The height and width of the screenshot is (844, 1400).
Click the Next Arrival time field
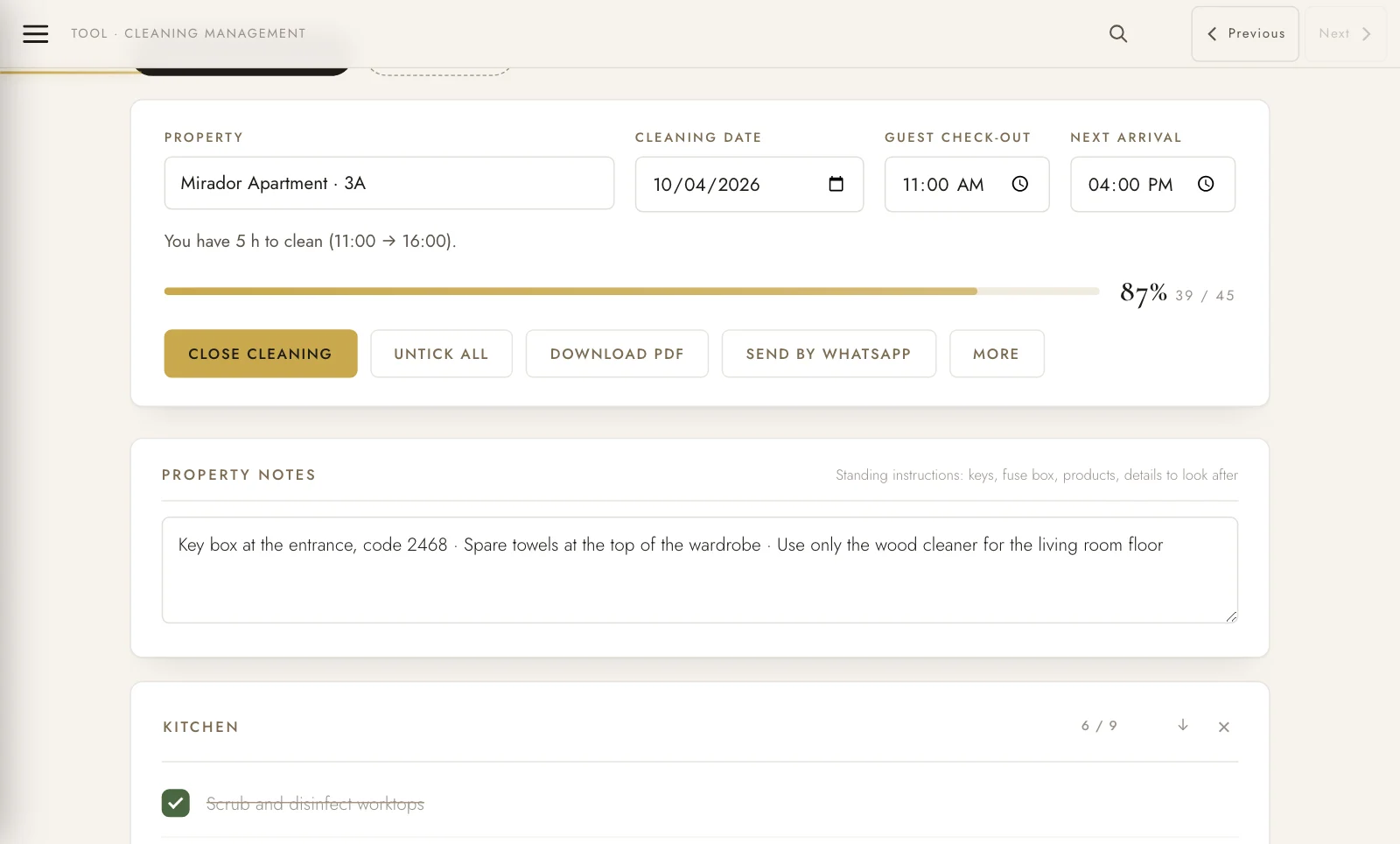(x=1152, y=184)
